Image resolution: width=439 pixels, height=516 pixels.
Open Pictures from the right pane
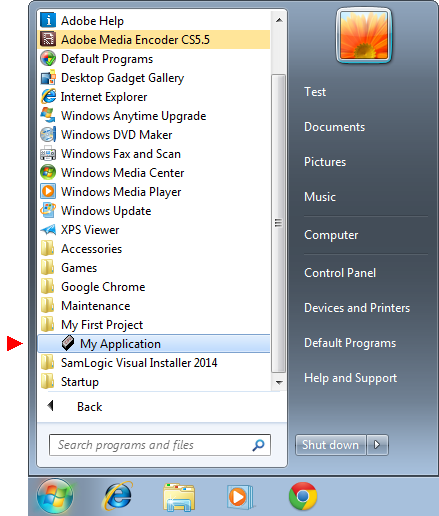[x=325, y=162]
